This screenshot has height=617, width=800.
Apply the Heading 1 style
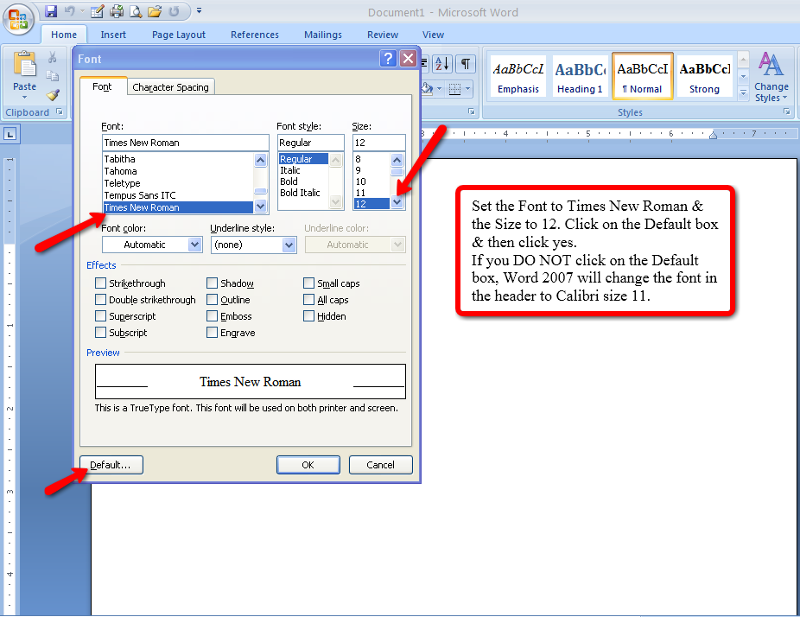click(x=580, y=76)
